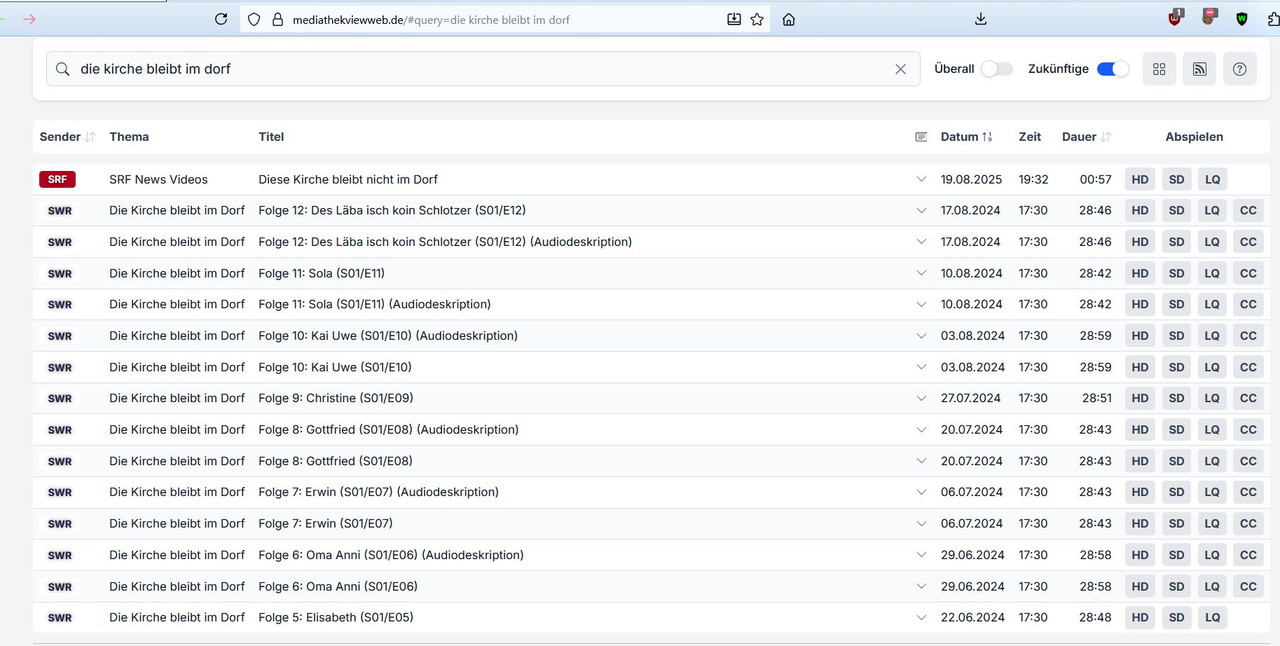Clear the search query with the X icon
This screenshot has width=1280, height=646.
pos(900,69)
